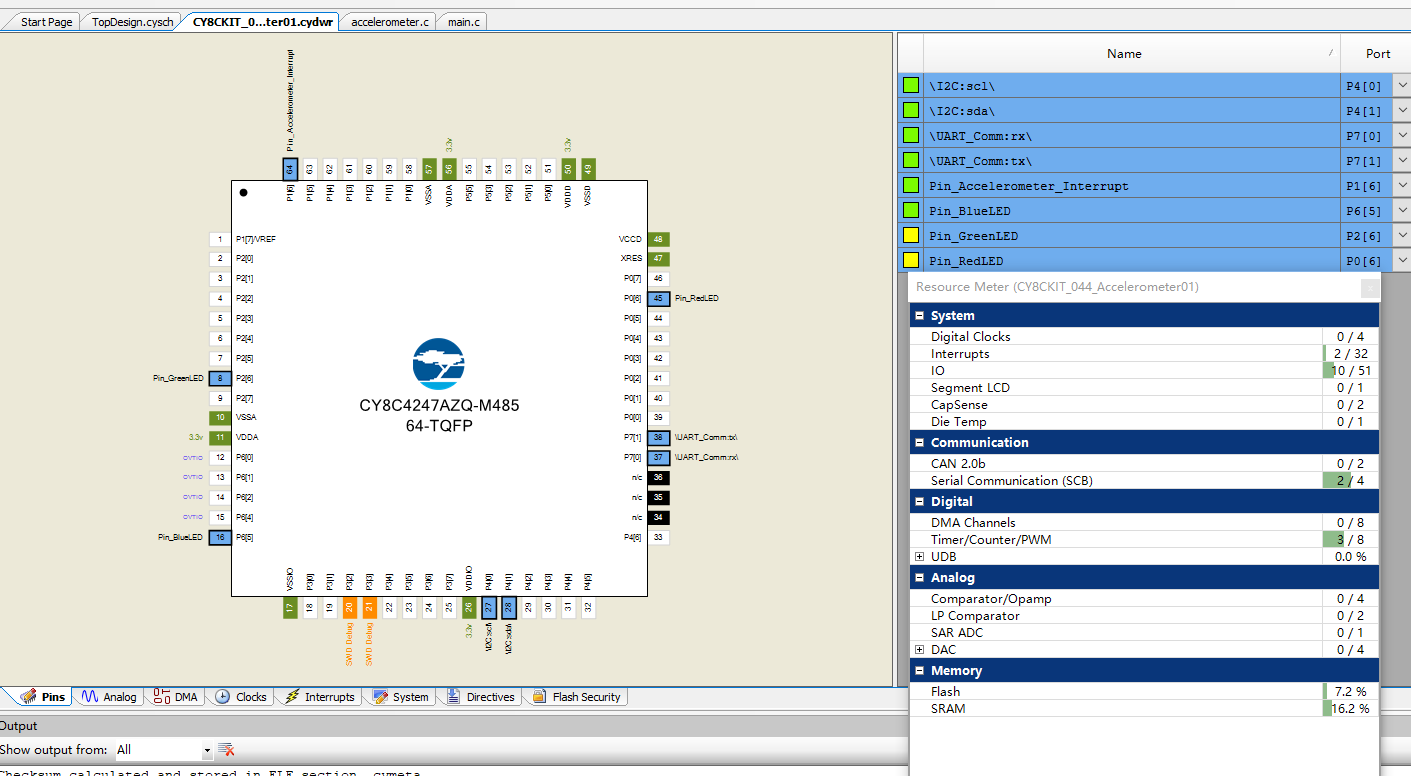
Task: Select orange SWD Debug pin 21
Action: click(x=369, y=608)
